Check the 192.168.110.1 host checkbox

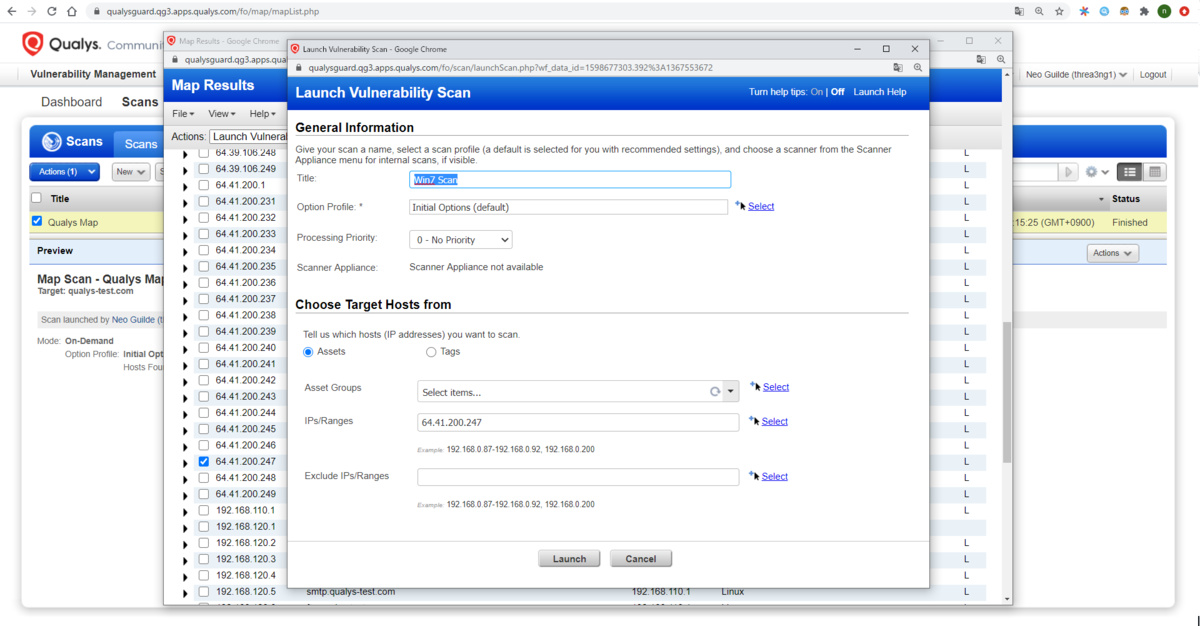[204, 510]
